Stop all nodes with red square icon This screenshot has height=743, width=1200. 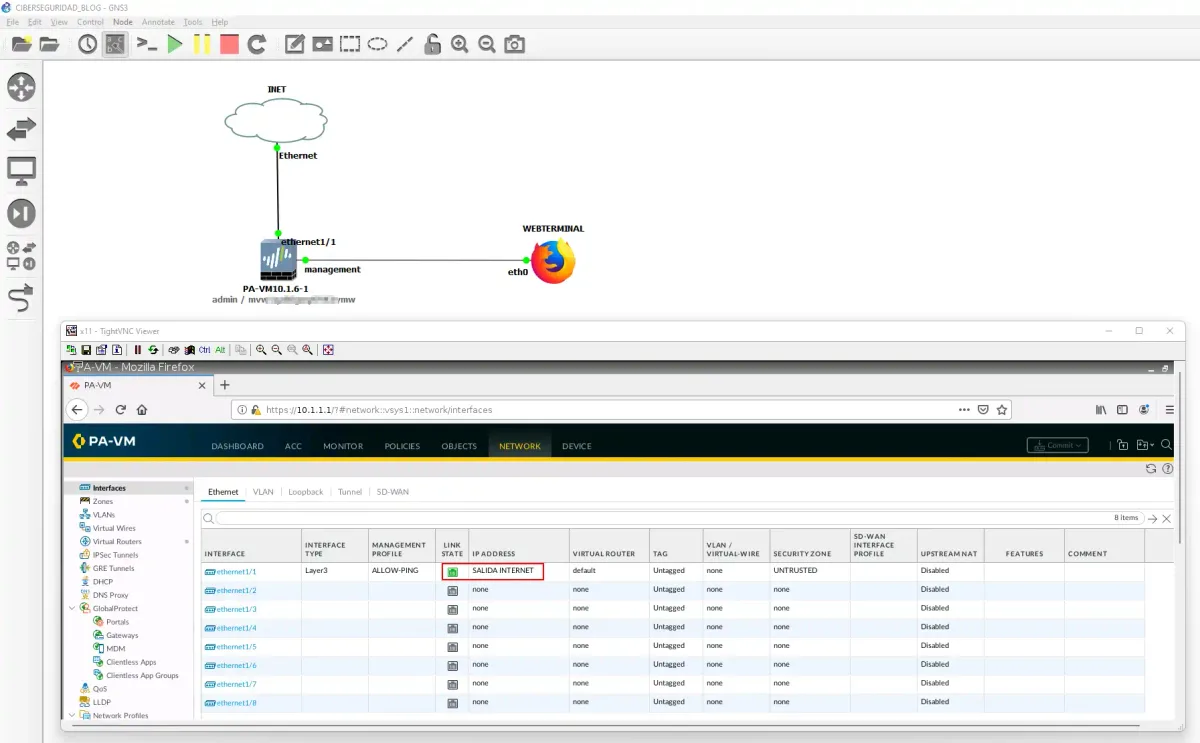coord(229,44)
